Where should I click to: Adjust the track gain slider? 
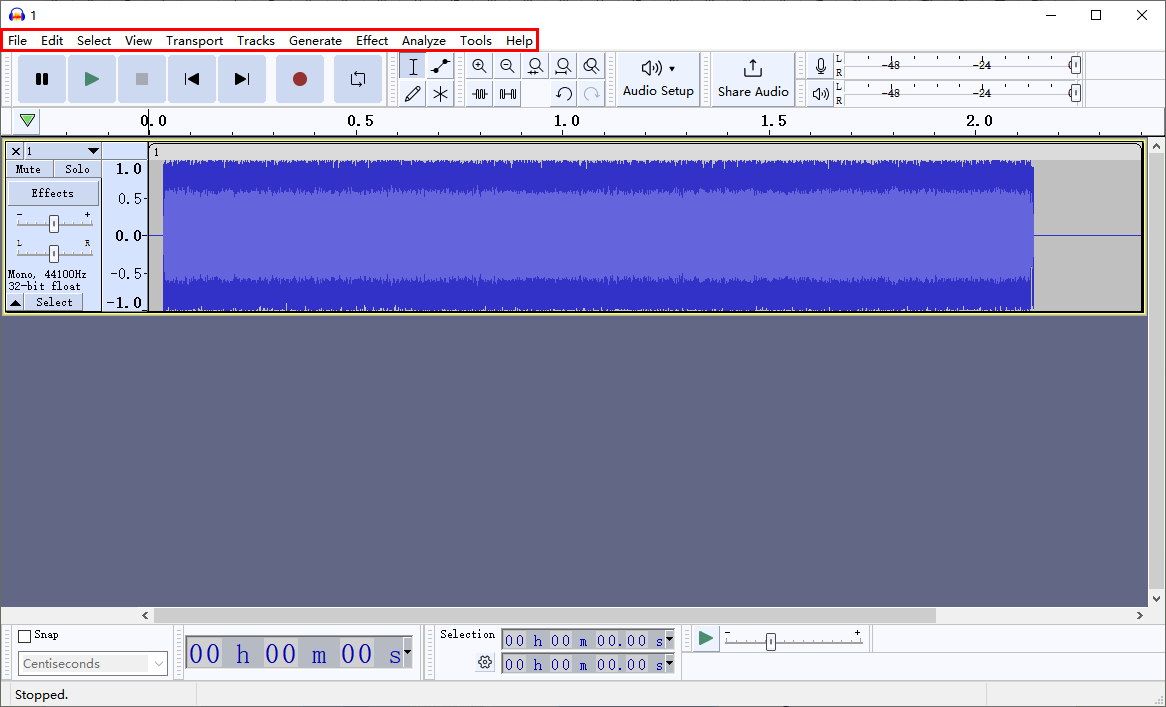coord(54,223)
